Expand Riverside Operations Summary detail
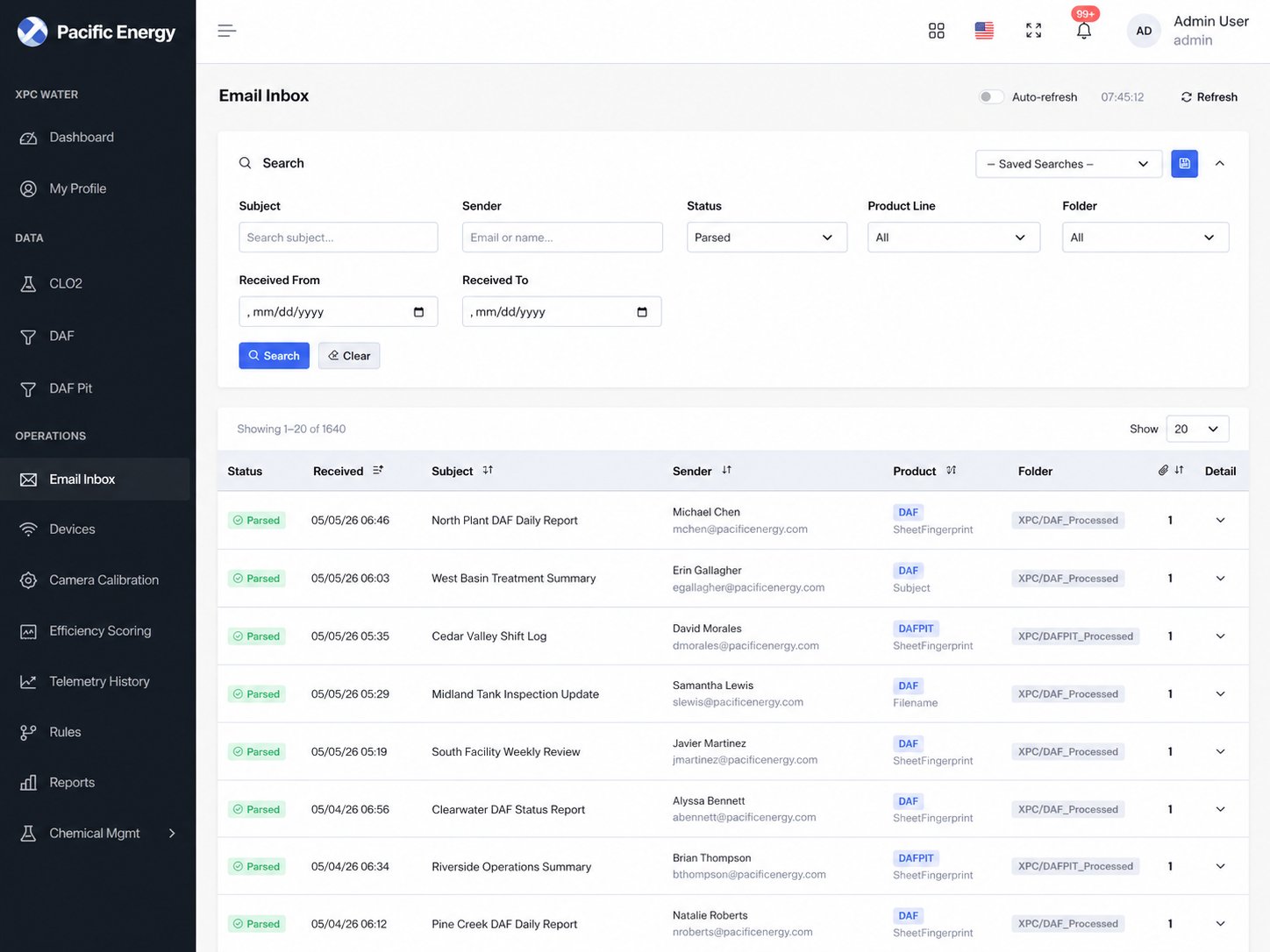 click(1220, 867)
